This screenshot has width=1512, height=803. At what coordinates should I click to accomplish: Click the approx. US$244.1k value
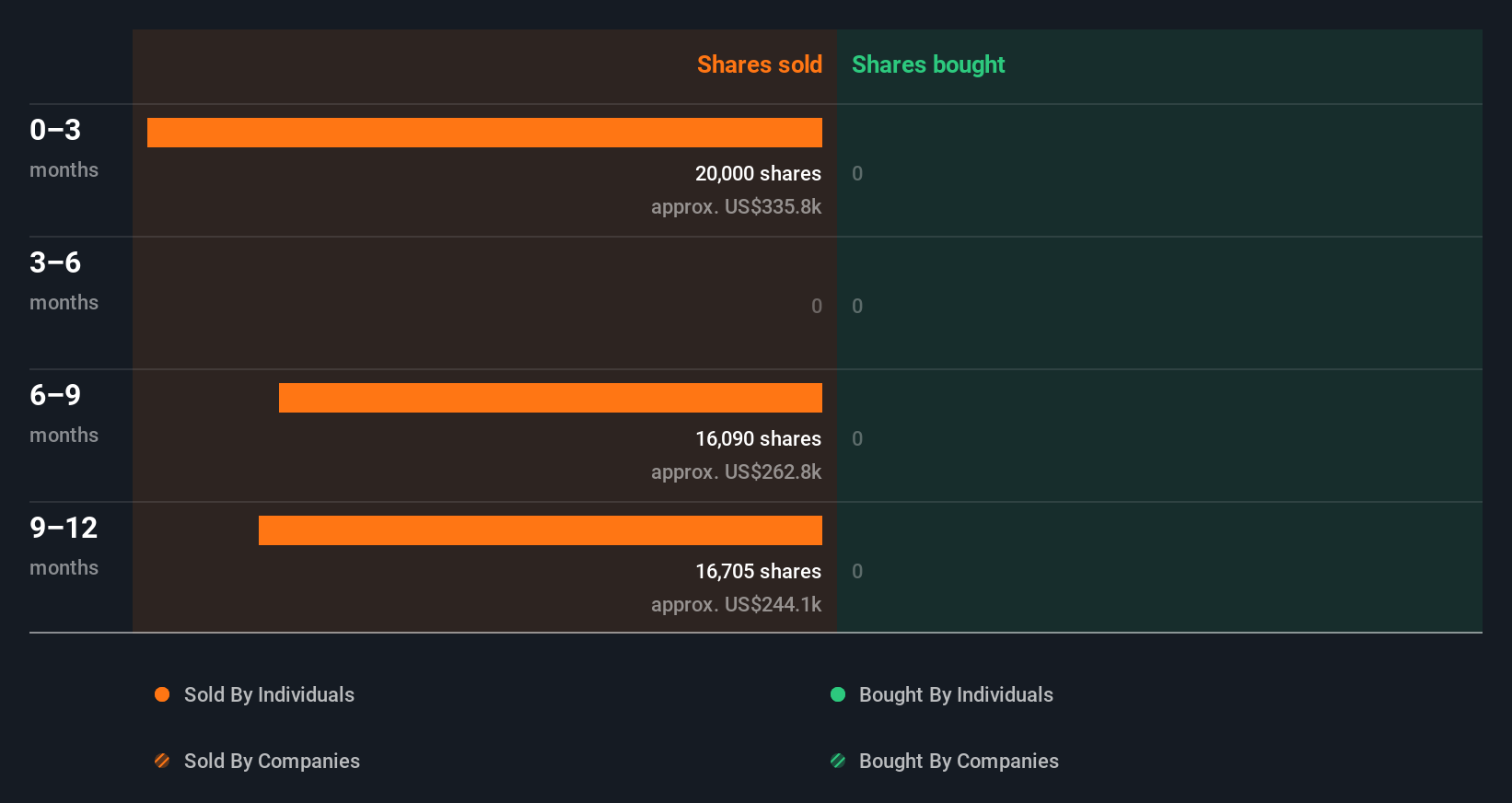[x=736, y=604]
